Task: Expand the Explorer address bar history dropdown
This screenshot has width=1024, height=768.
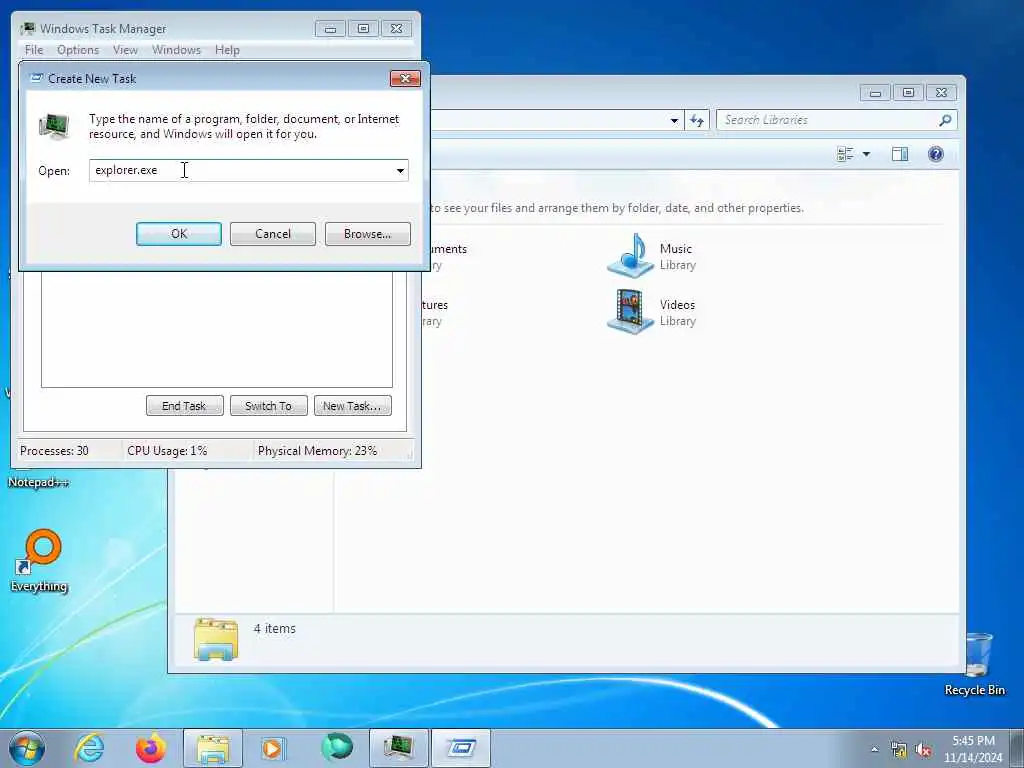Action: (x=674, y=121)
